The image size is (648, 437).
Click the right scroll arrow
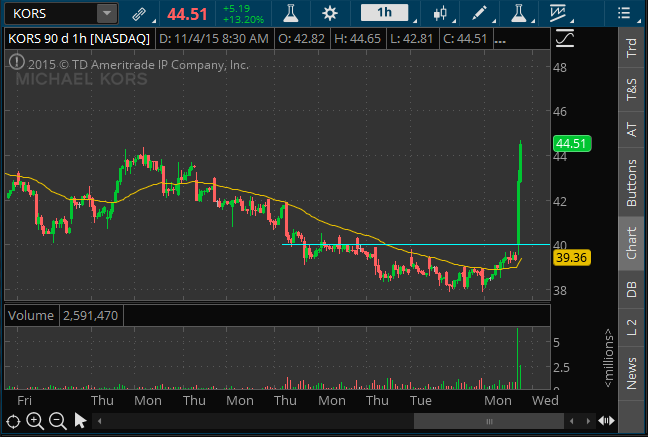pos(588,422)
